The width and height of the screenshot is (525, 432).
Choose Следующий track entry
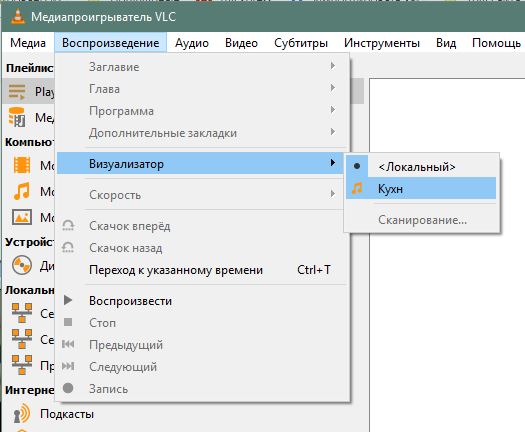203,367
